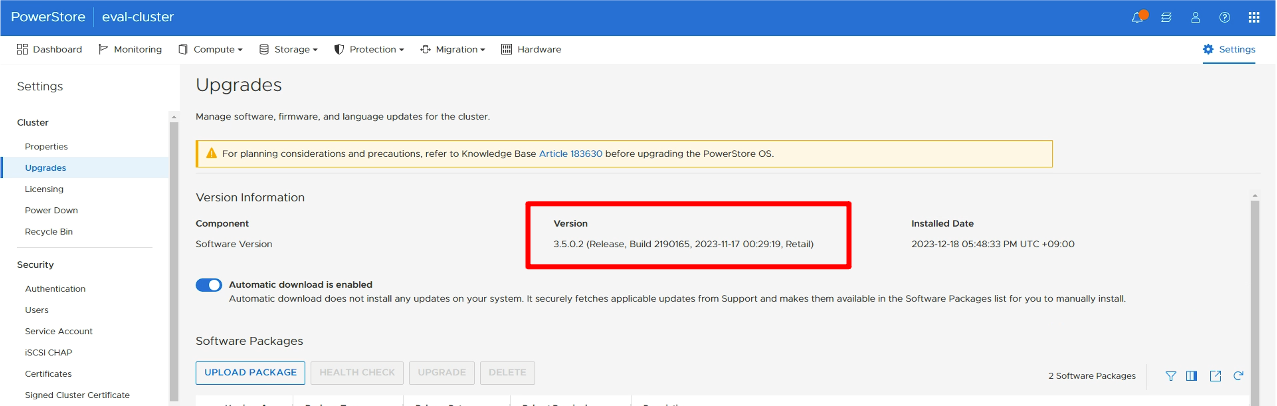Click the filter icon for Software Packages
This screenshot has height=406, width=1277.
click(x=1170, y=376)
